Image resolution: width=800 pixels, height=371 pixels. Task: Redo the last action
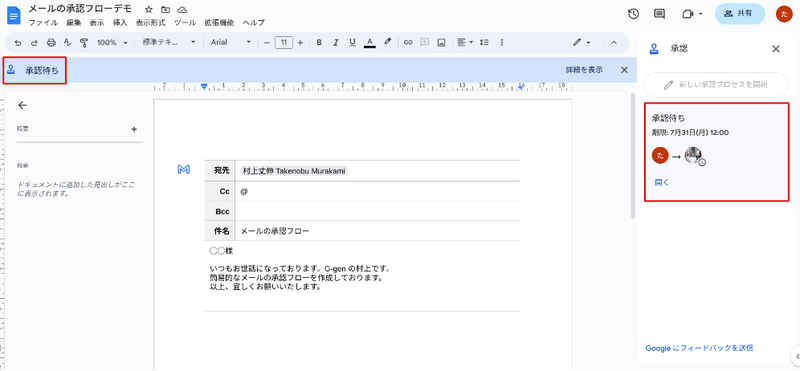(34, 42)
